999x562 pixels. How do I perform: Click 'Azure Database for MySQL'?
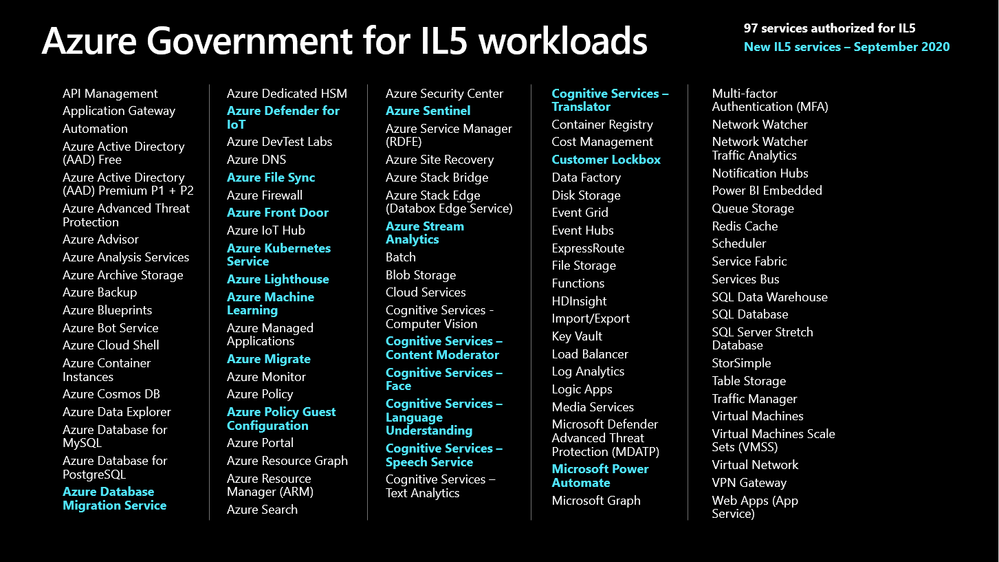click(115, 436)
